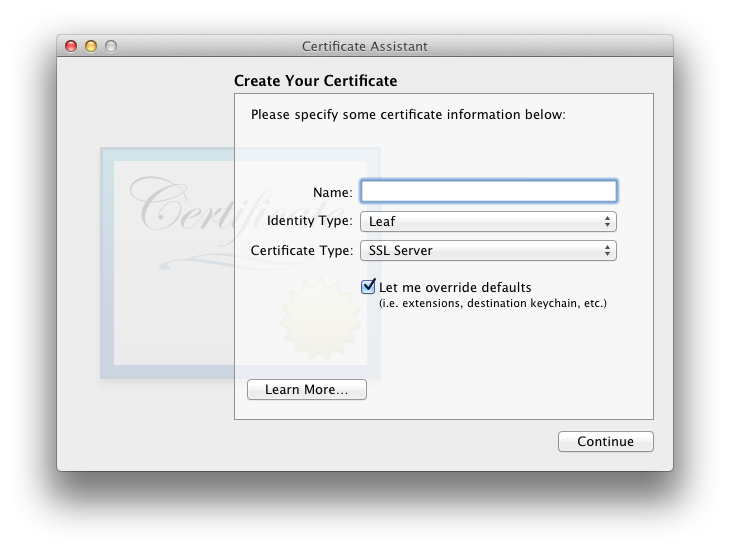Screen dimensions: 730x550
Task: Click the Create Your Certificate heading
Action: 316,81
